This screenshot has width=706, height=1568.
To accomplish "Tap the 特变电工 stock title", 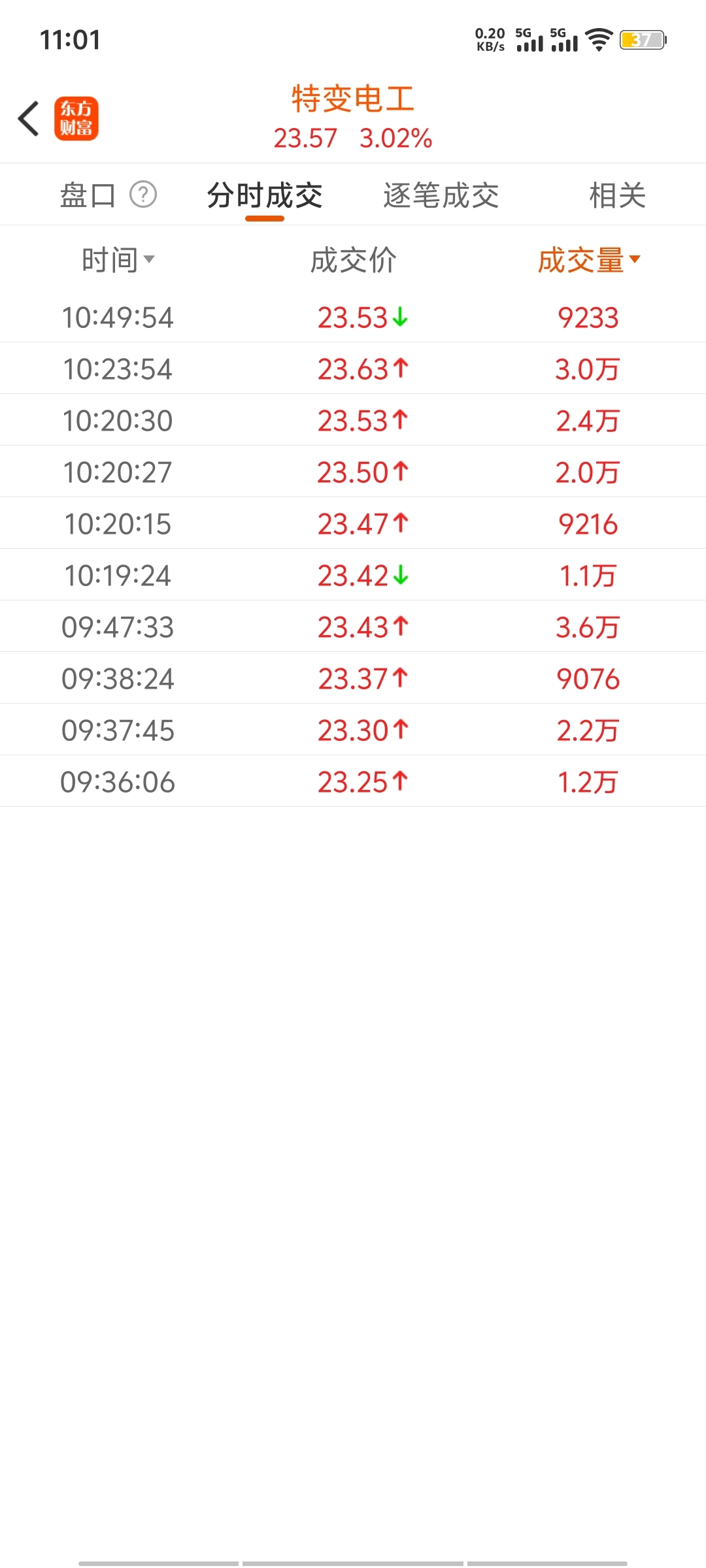I will coord(353,99).
